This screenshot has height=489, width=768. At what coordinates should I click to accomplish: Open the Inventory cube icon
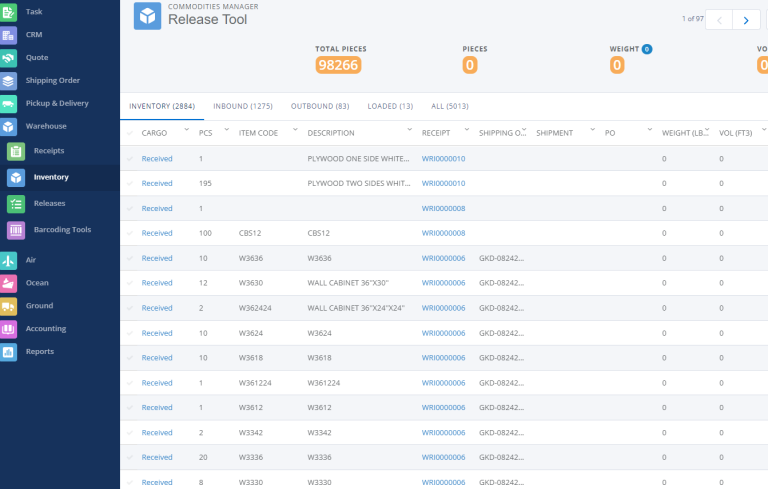pos(16,177)
